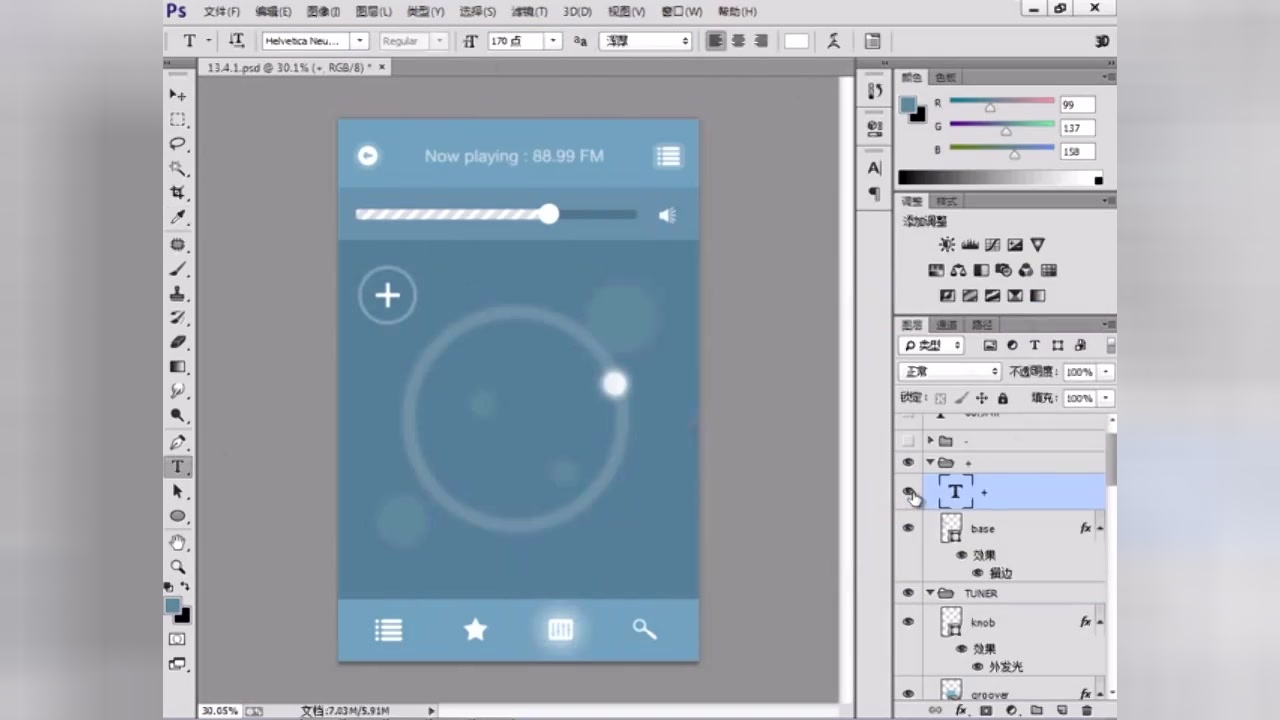Select the Lasso tool
The image size is (1280, 720).
(x=178, y=144)
